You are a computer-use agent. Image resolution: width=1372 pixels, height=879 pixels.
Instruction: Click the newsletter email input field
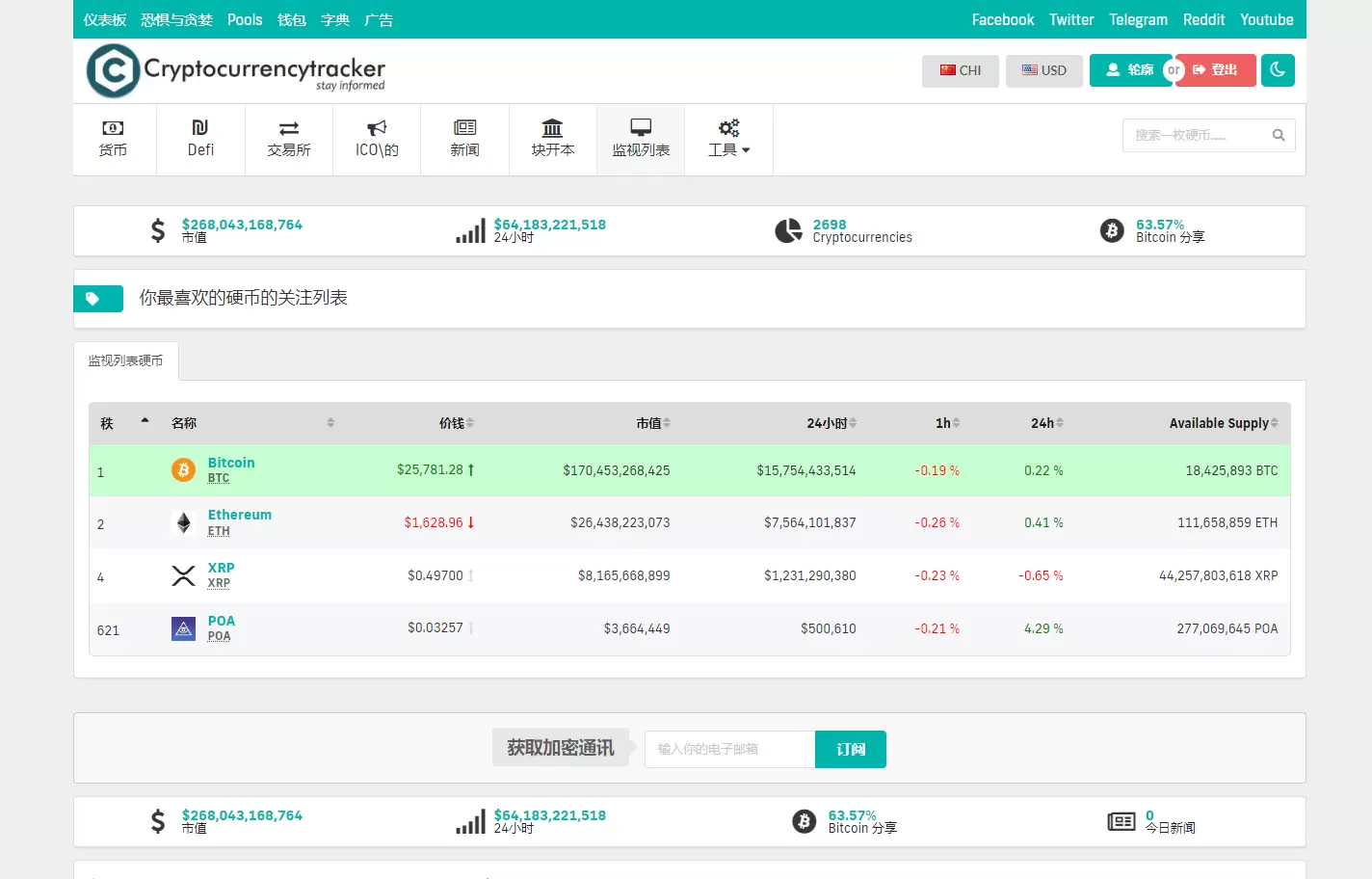tap(729, 749)
